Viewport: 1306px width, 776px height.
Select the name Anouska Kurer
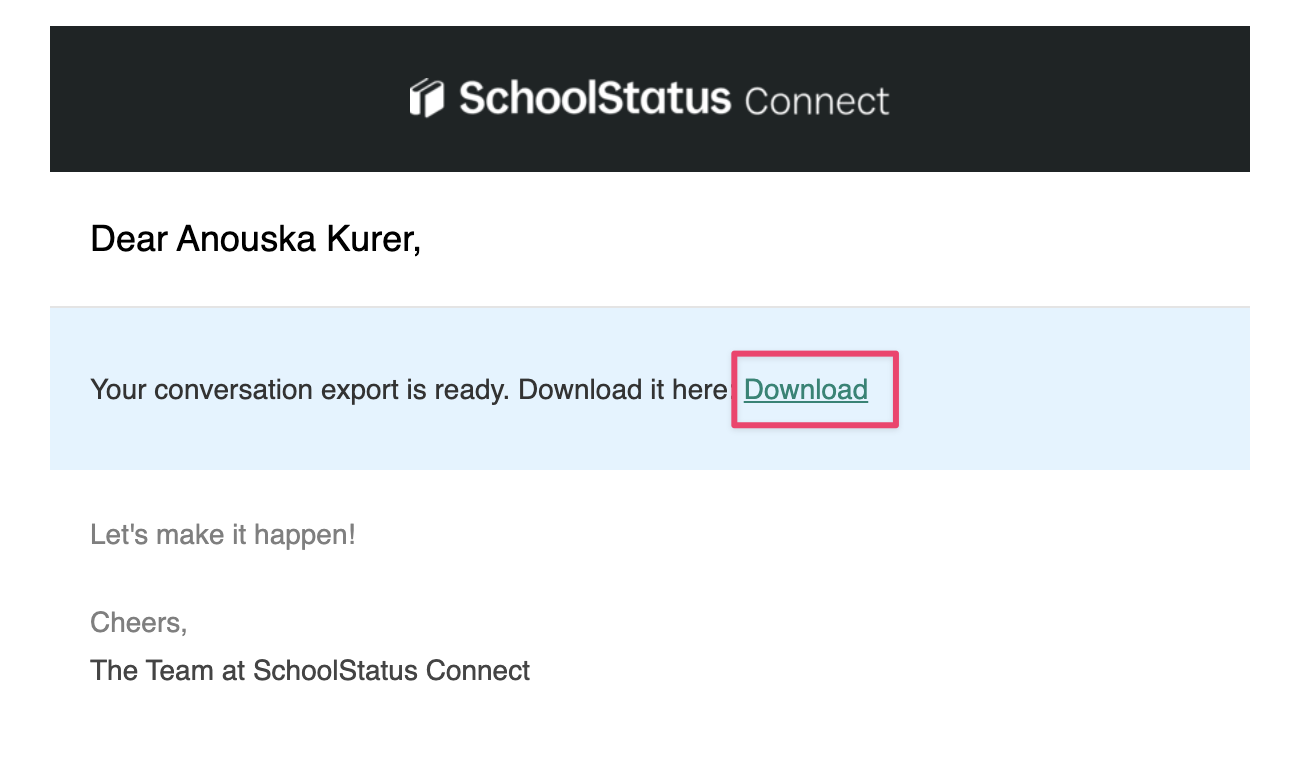point(299,240)
